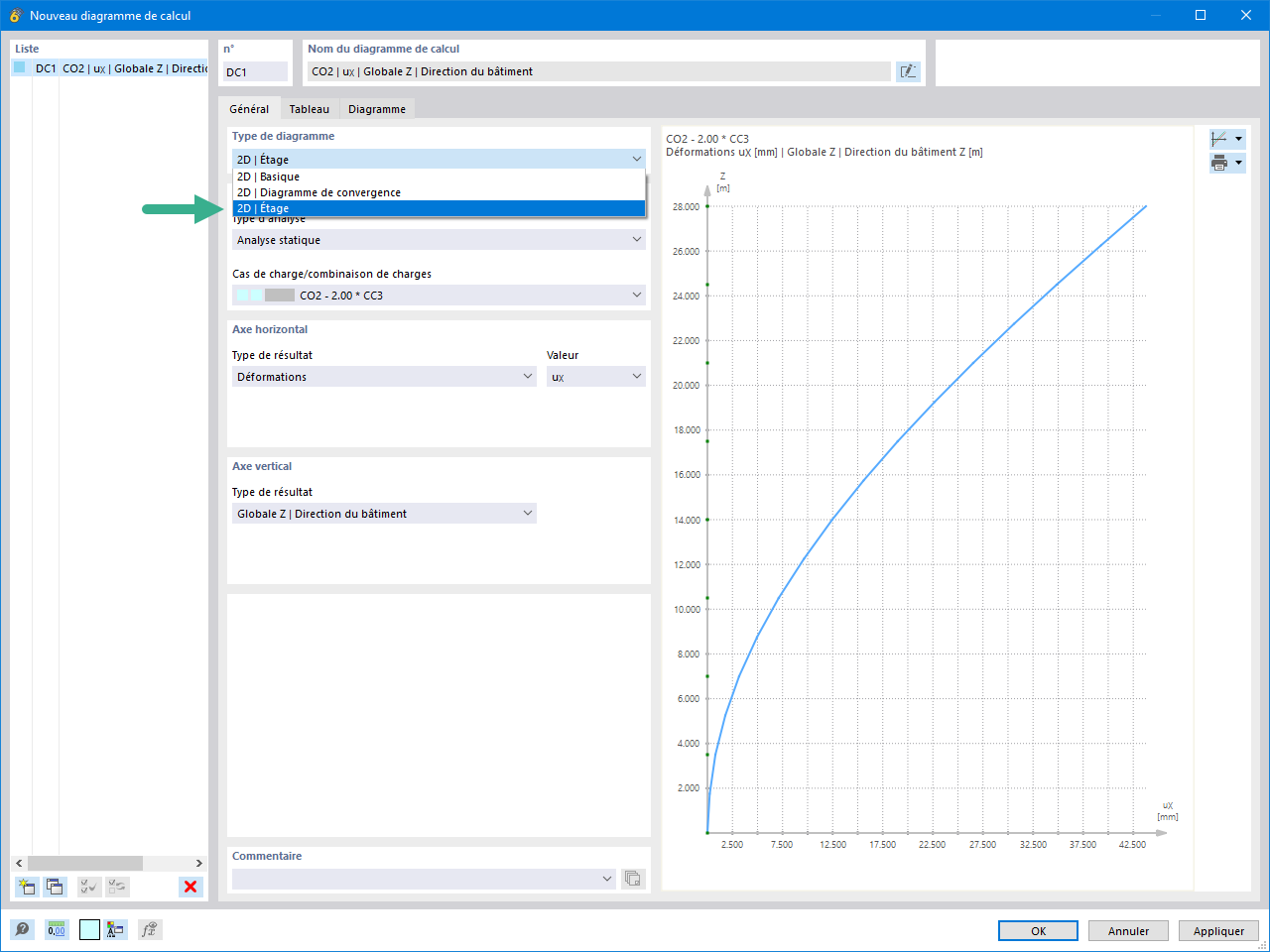The height and width of the screenshot is (952, 1270).
Task: Open the arrow beside the printer icon
Action: click(1238, 163)
